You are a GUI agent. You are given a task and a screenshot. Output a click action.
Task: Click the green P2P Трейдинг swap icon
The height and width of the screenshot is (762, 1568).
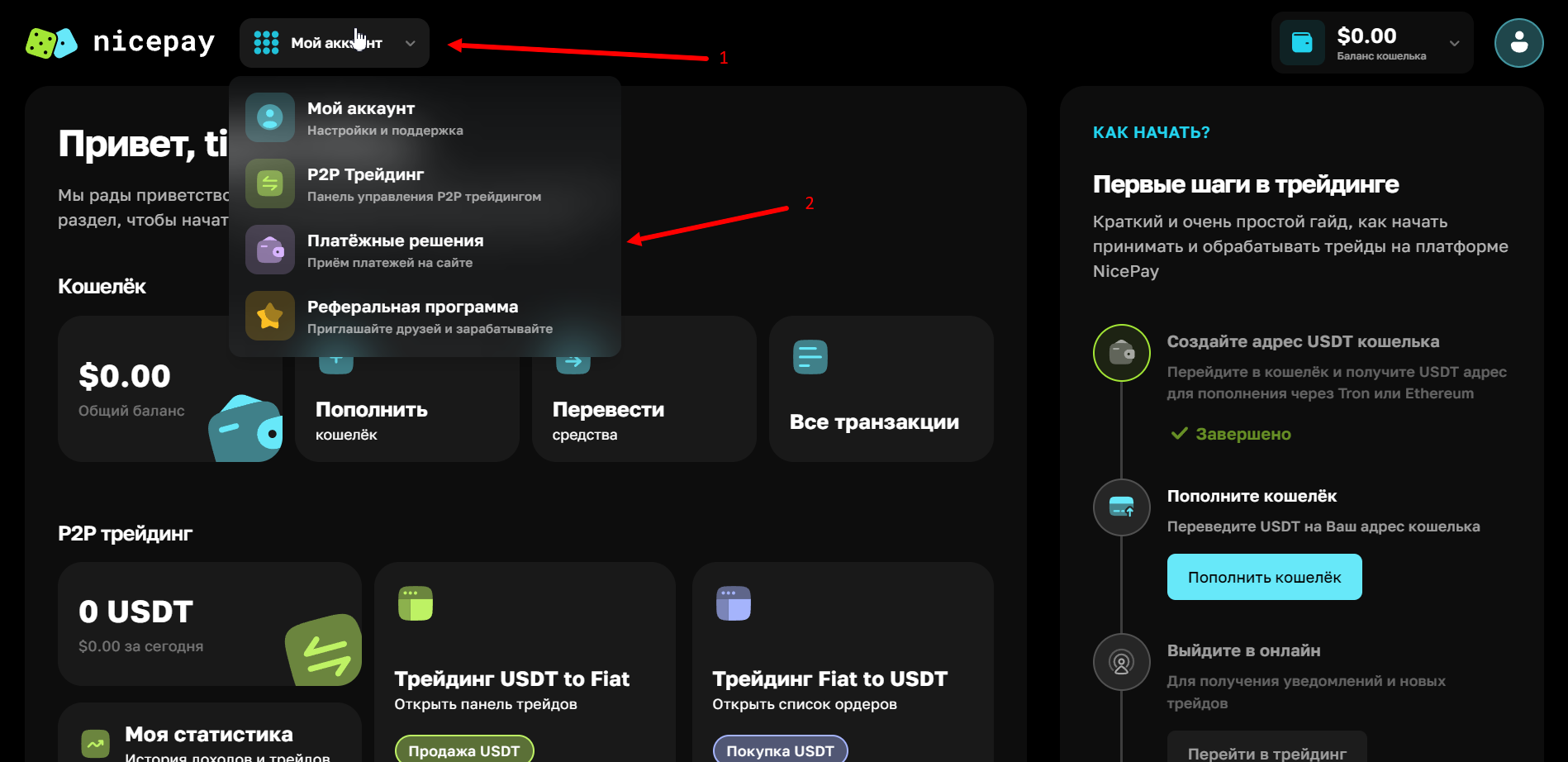pyautogui.click(x=270, y=183)
